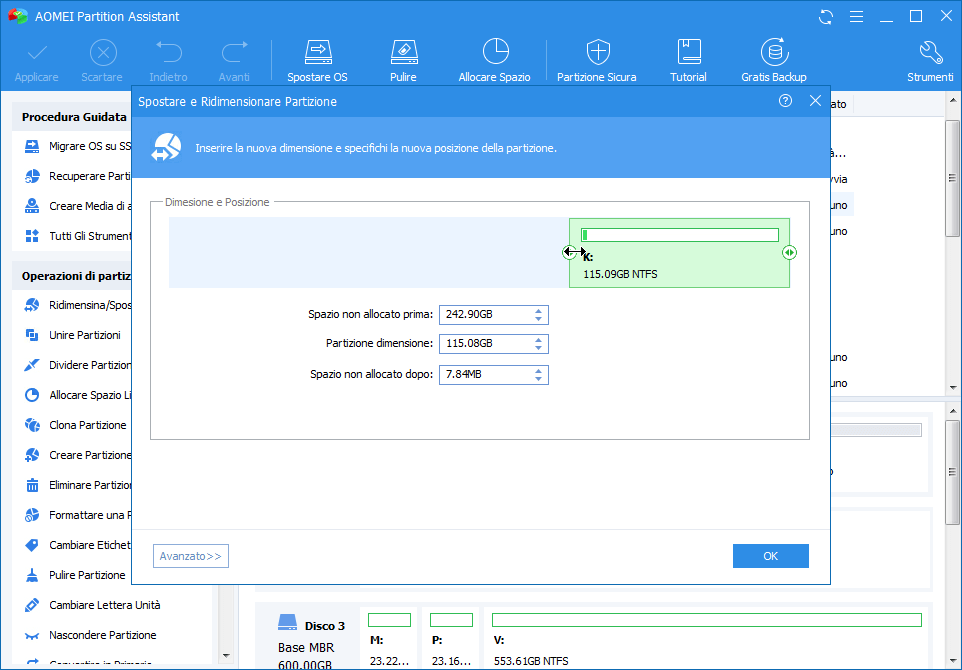Decrease Partizione dimensione value
This screenshot has width=962, height=670.
tap(538, 348)
